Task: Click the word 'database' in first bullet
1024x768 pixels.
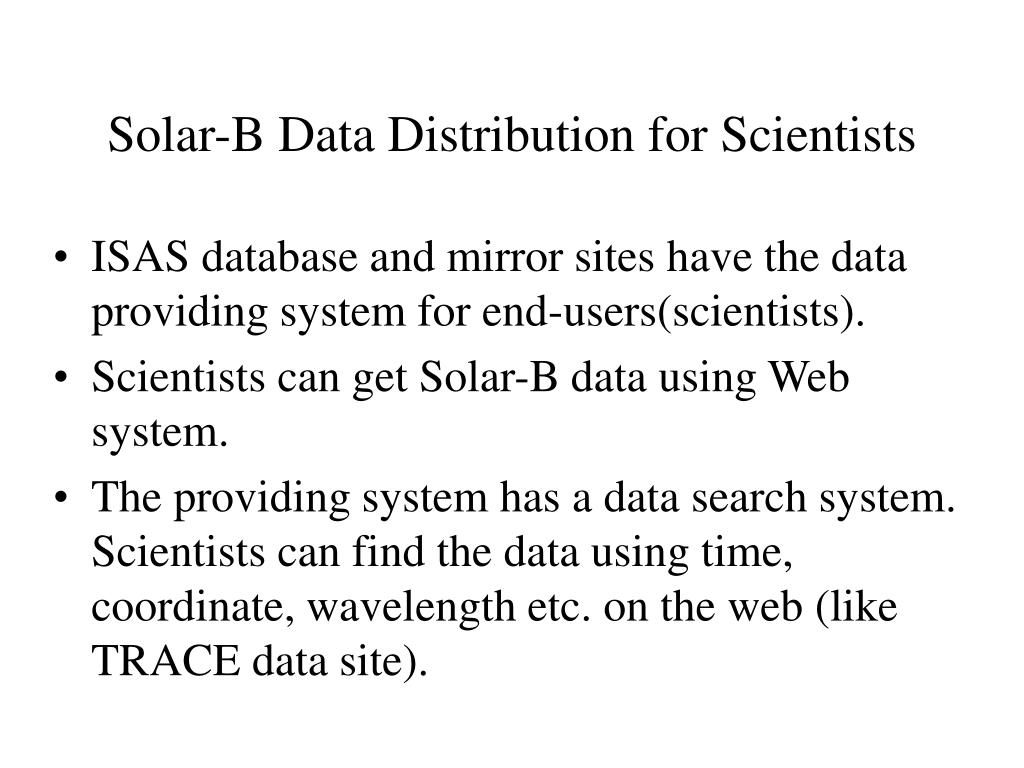Action: 279,256
